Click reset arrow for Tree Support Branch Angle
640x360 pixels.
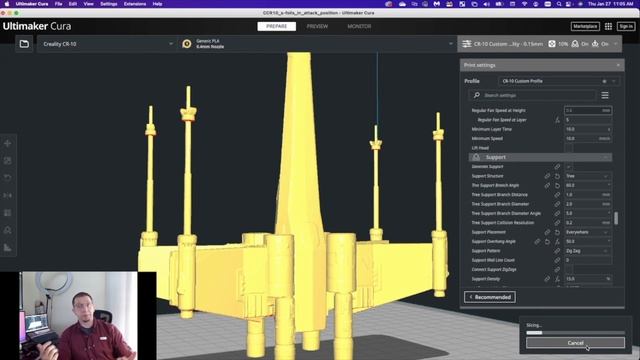click(557, 185)
